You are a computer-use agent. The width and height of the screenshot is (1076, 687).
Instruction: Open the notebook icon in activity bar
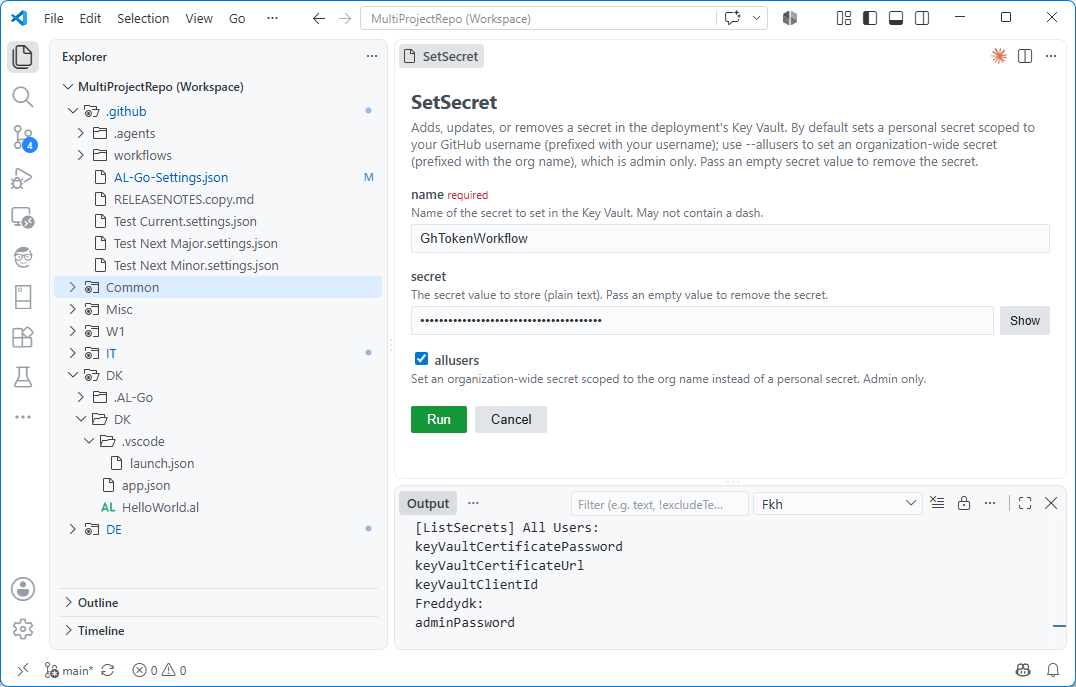coord(23,297)
